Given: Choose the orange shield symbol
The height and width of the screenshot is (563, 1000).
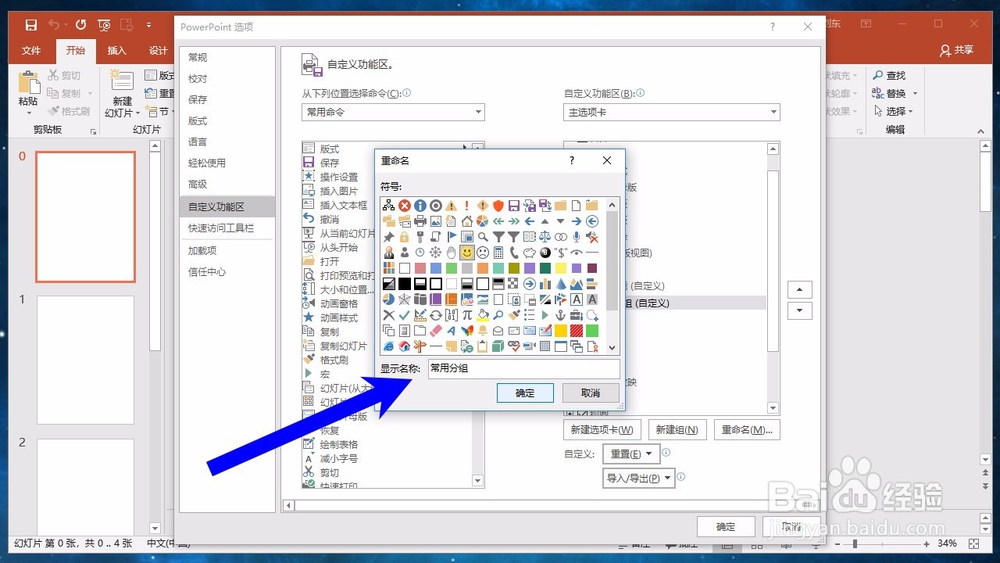Looking at the screenshot, I should 498,205.
